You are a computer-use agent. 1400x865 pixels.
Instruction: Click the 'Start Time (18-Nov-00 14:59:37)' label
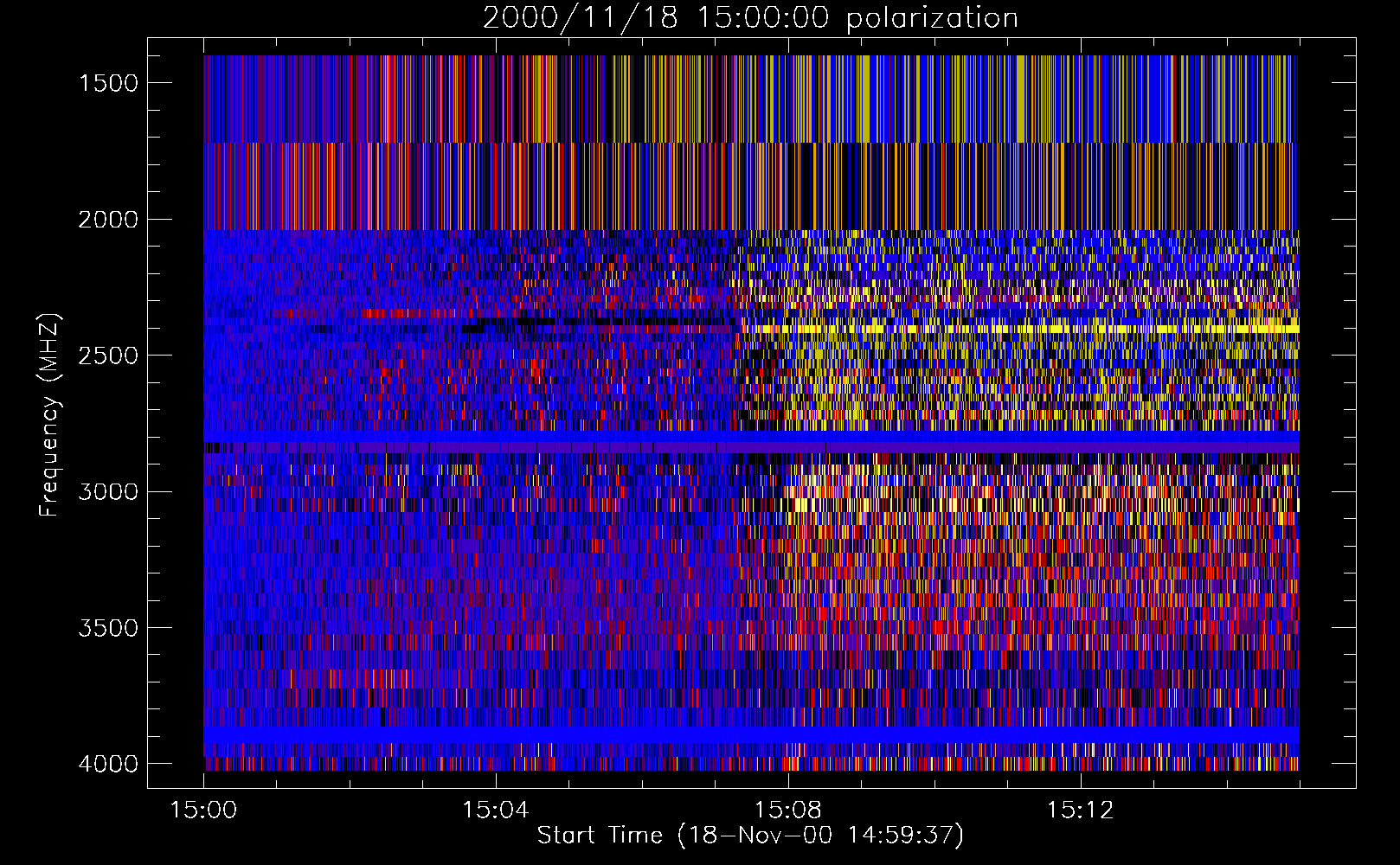(750, 836)
